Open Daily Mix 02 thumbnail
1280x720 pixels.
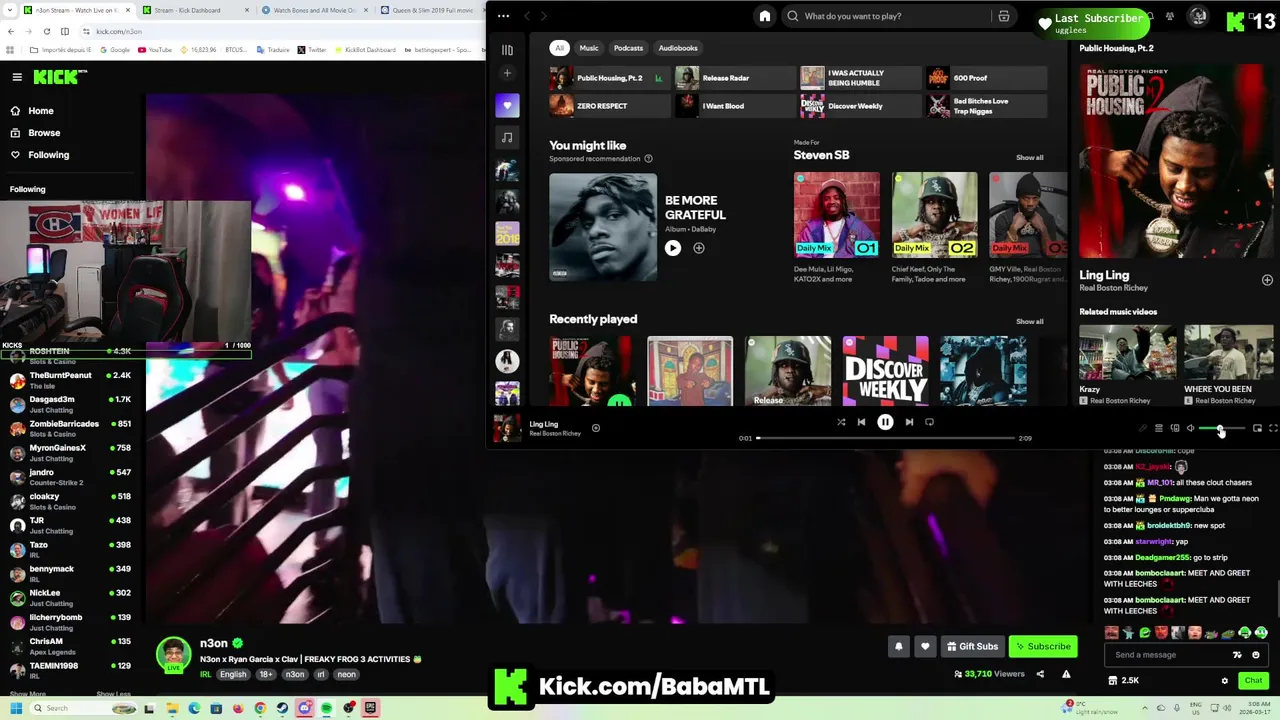(x=934, y=214)
